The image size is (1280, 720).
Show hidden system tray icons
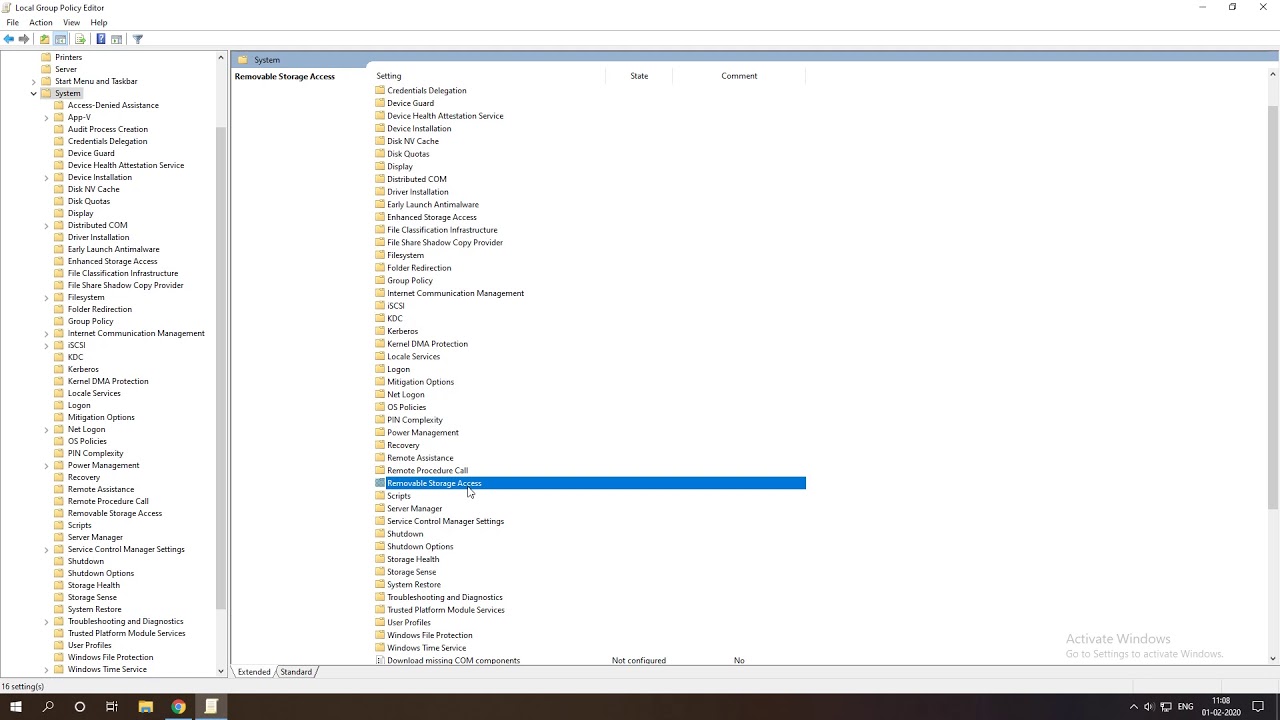click(x=1133, y=707)
